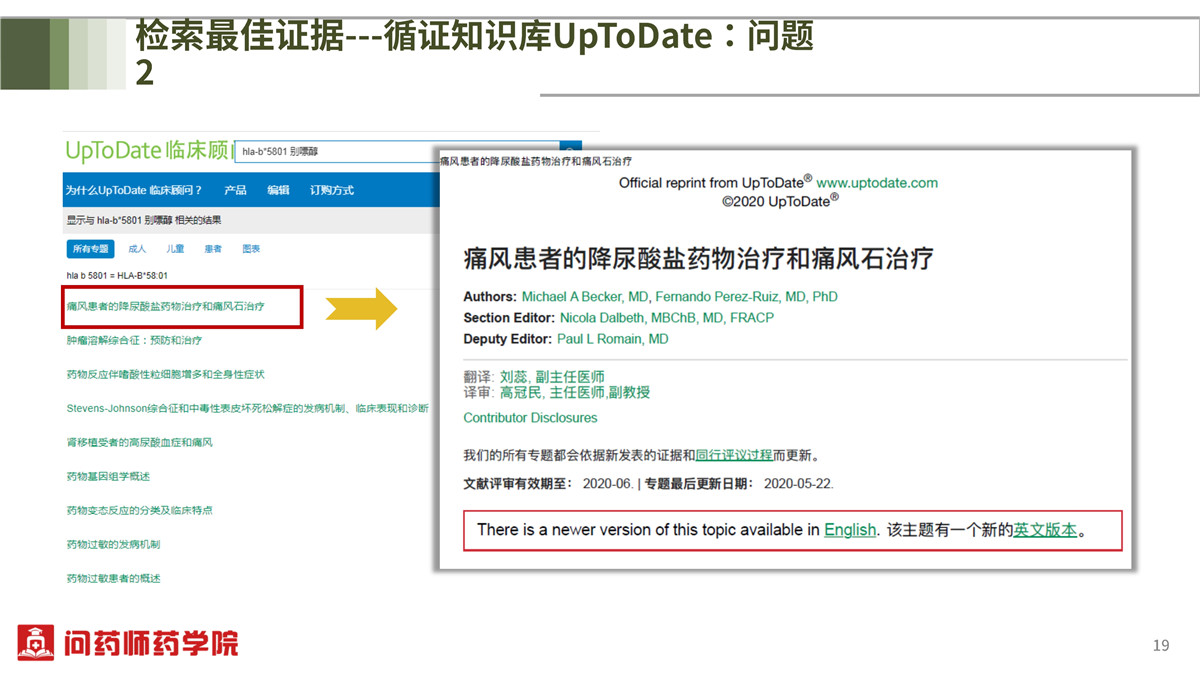Open result 药物变态反应的分类及临床特点
This screenshot has height=675, width=1200.
(x=139, y=510)
